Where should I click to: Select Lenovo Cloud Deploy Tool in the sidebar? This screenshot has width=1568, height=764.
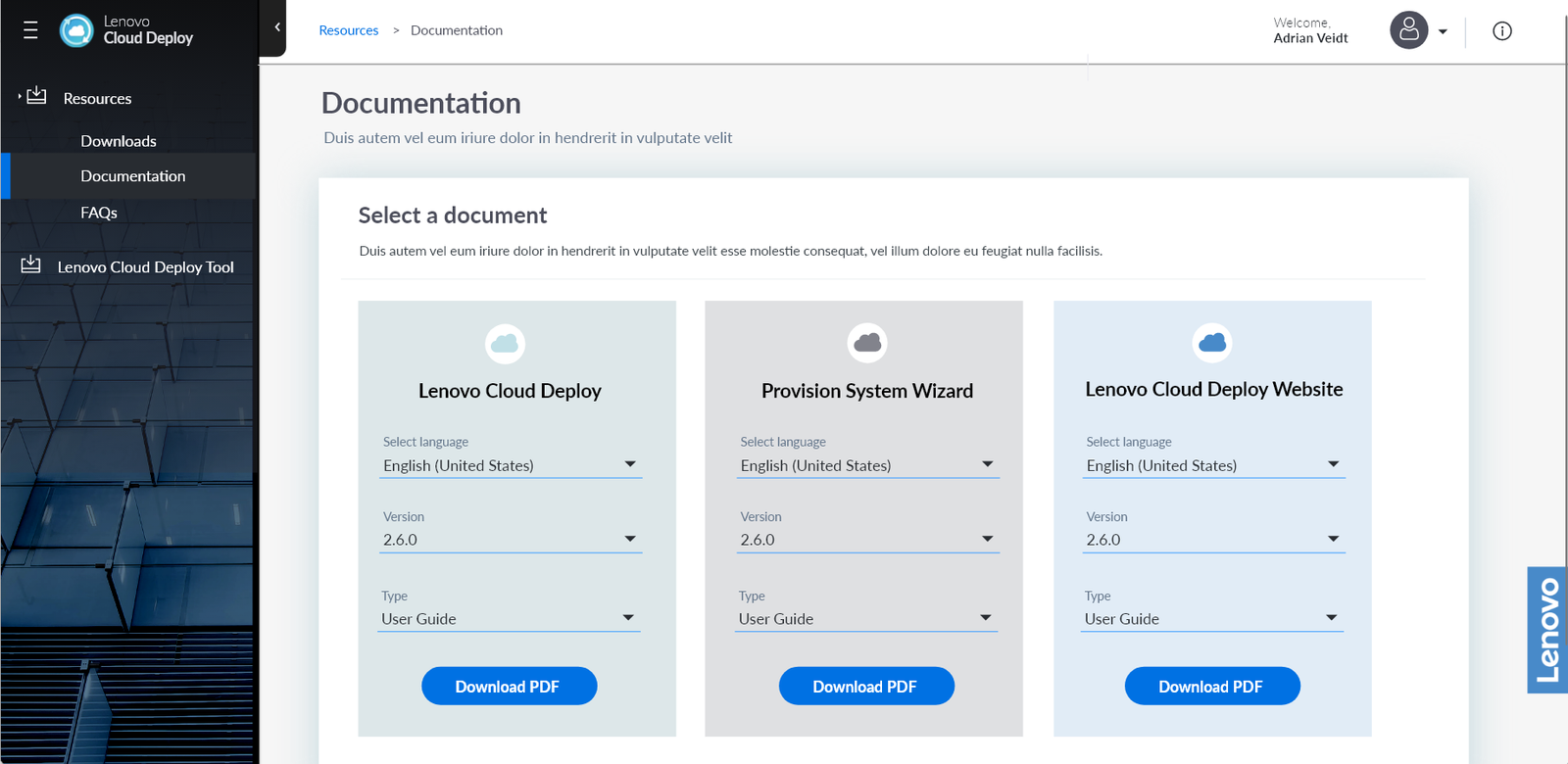[x=145, y=267]
